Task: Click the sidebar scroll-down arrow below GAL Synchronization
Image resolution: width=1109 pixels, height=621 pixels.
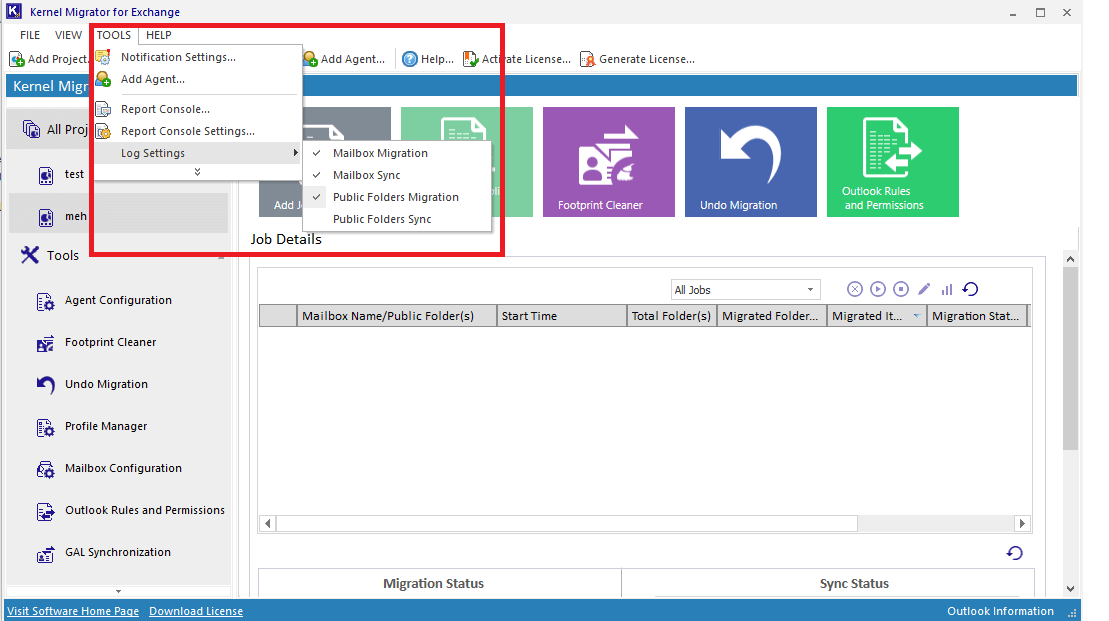Action: pos(118,592)
